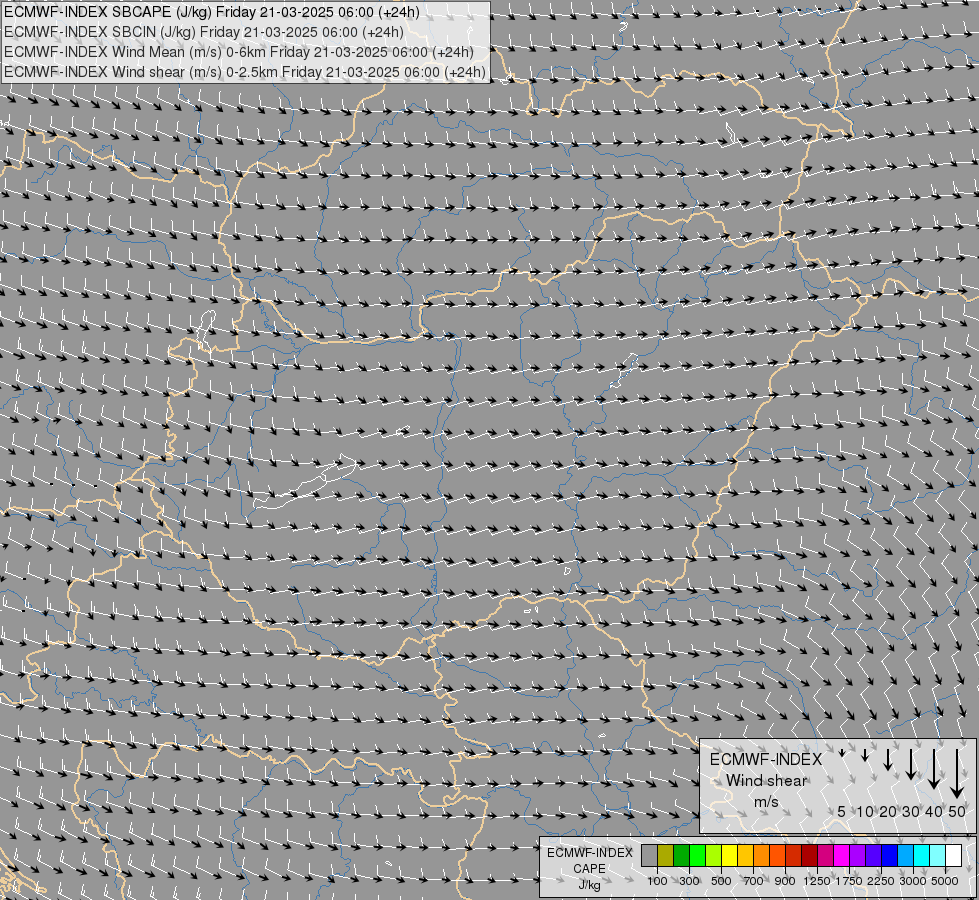The width and height of the screenshot is (979, 900).
Task: Click the '10' wind shear scale number
Action: click(x=865, y=811)
